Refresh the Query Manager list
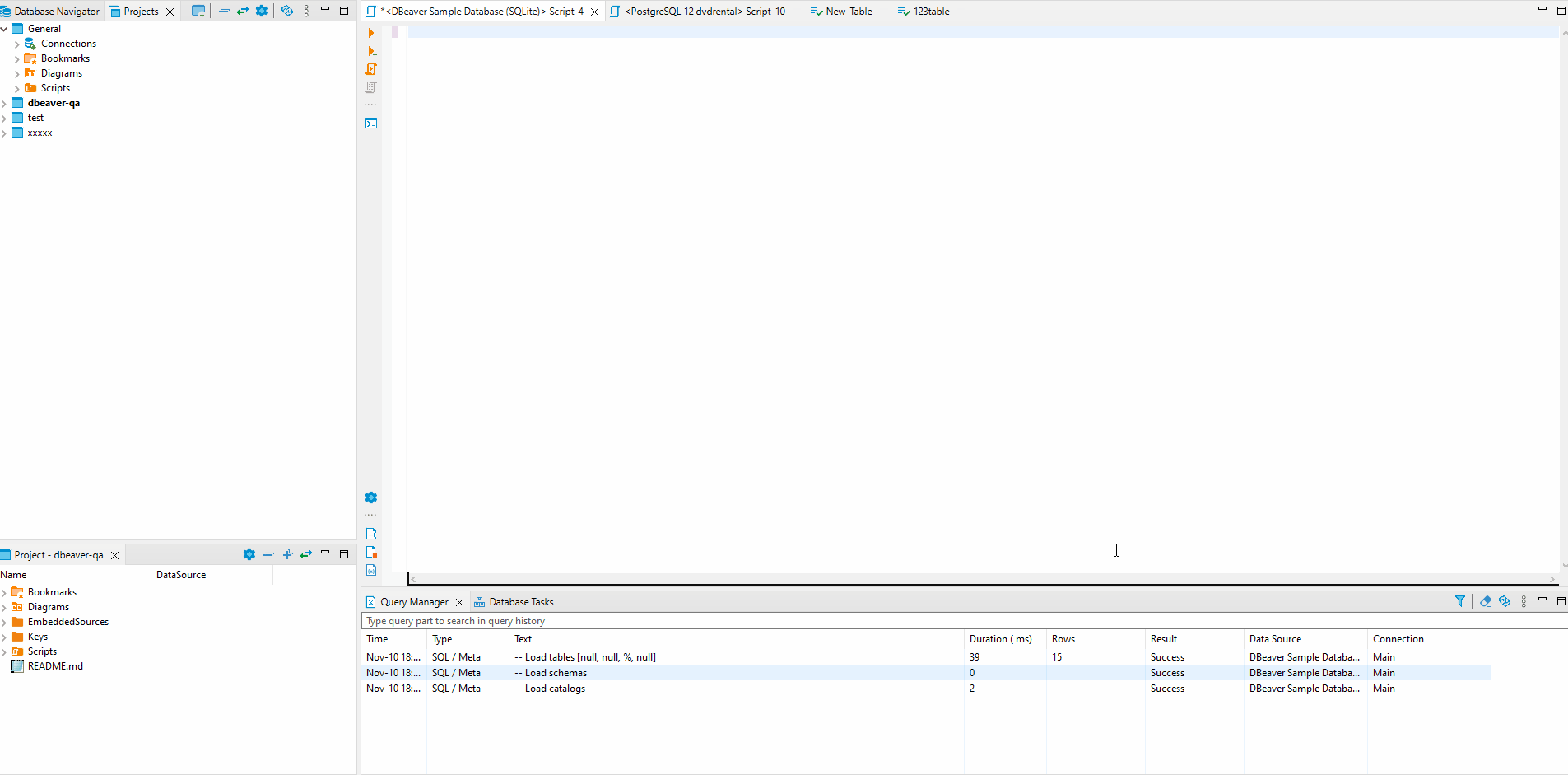 pos(1505,601)
